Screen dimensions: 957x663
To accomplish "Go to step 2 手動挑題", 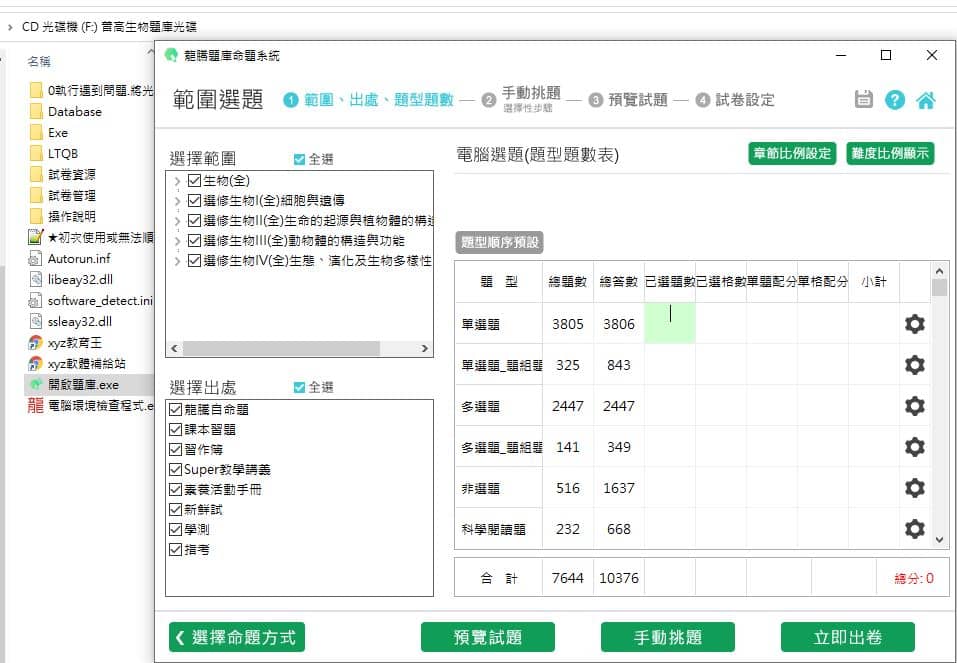I will pos(521,99).
